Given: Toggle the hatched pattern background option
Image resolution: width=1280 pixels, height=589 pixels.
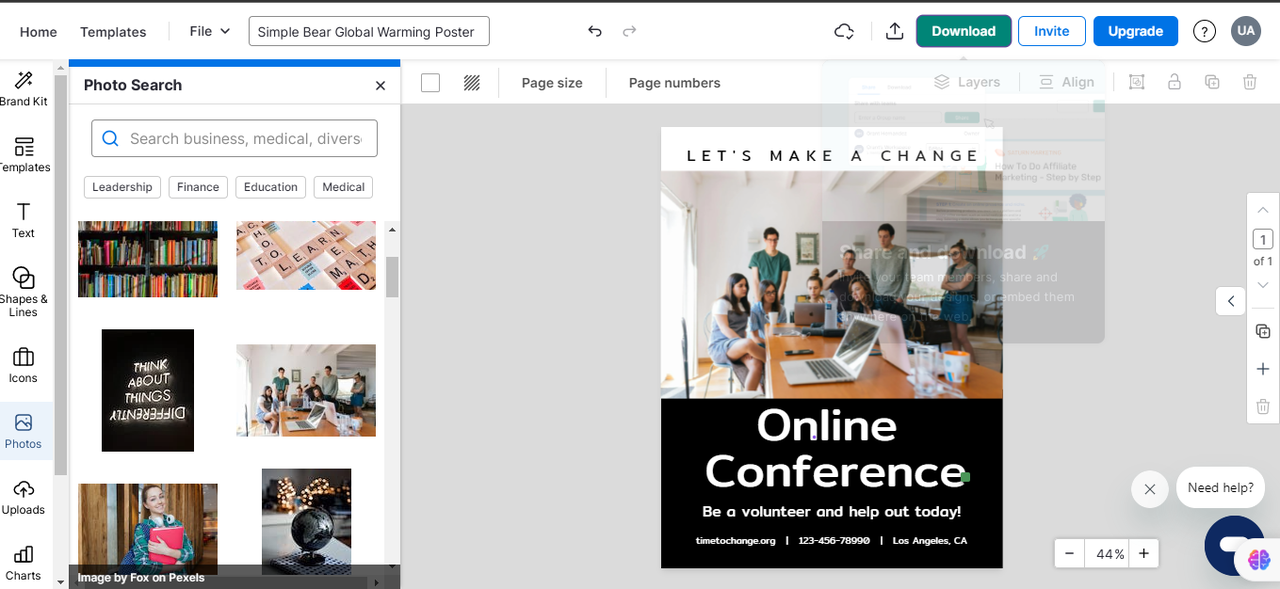Looking at the screenshot, I should click(x=472, y=83).
